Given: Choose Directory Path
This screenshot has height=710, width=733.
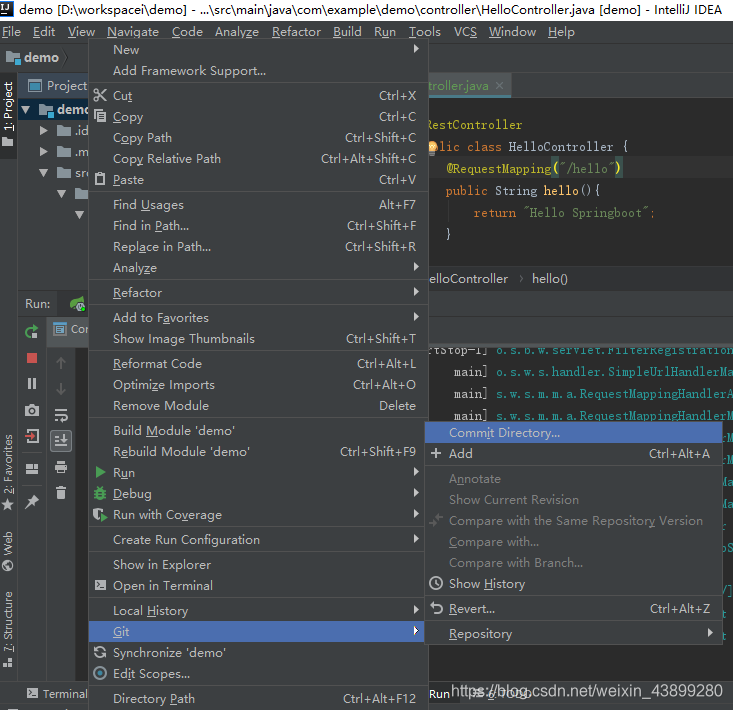Looking at the screenshot, I should (258, 699).
